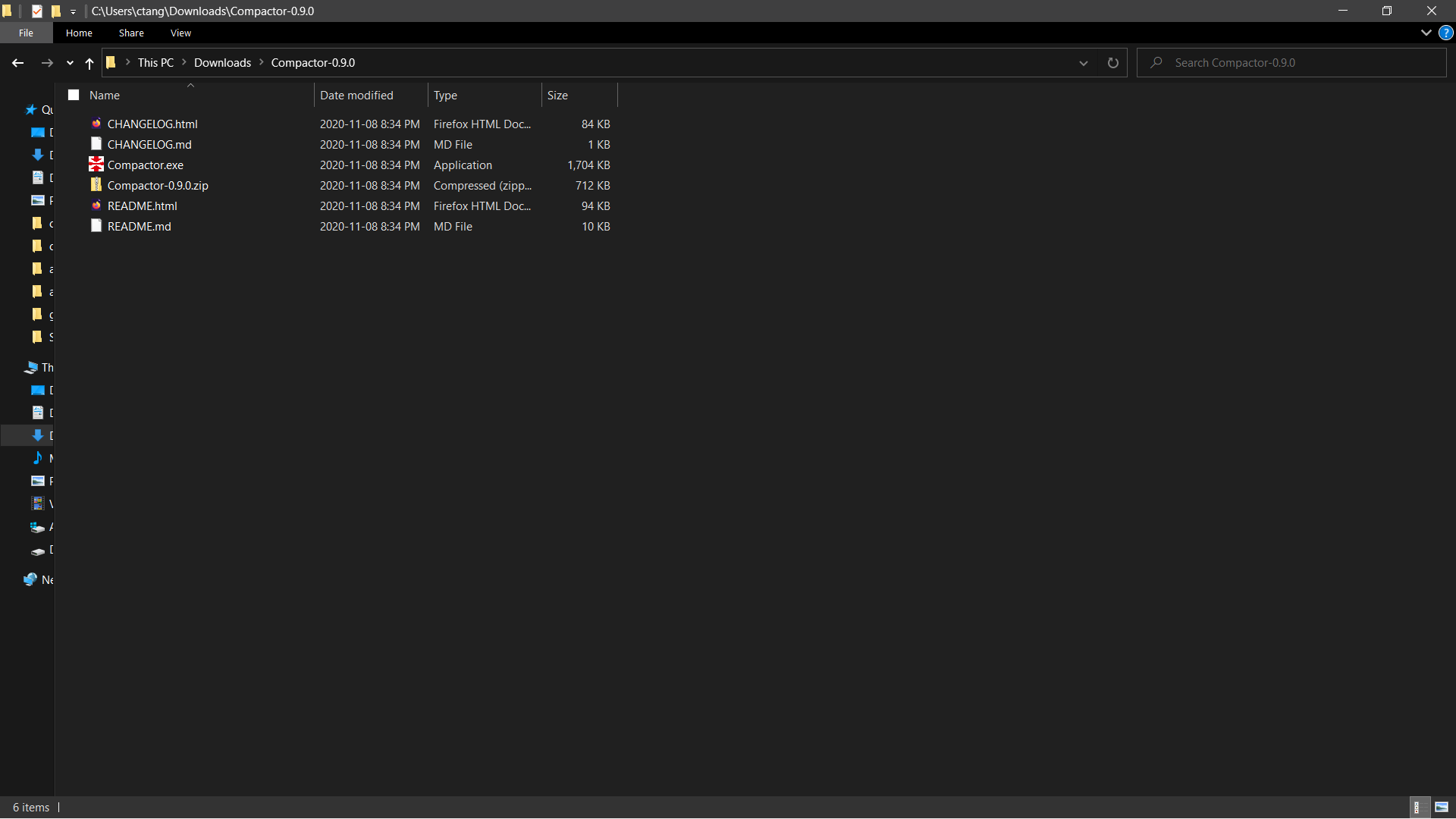The width and height of the screenshot is (1456, 819).
Task: Open the File menu
Action: (x=26, y=33)
